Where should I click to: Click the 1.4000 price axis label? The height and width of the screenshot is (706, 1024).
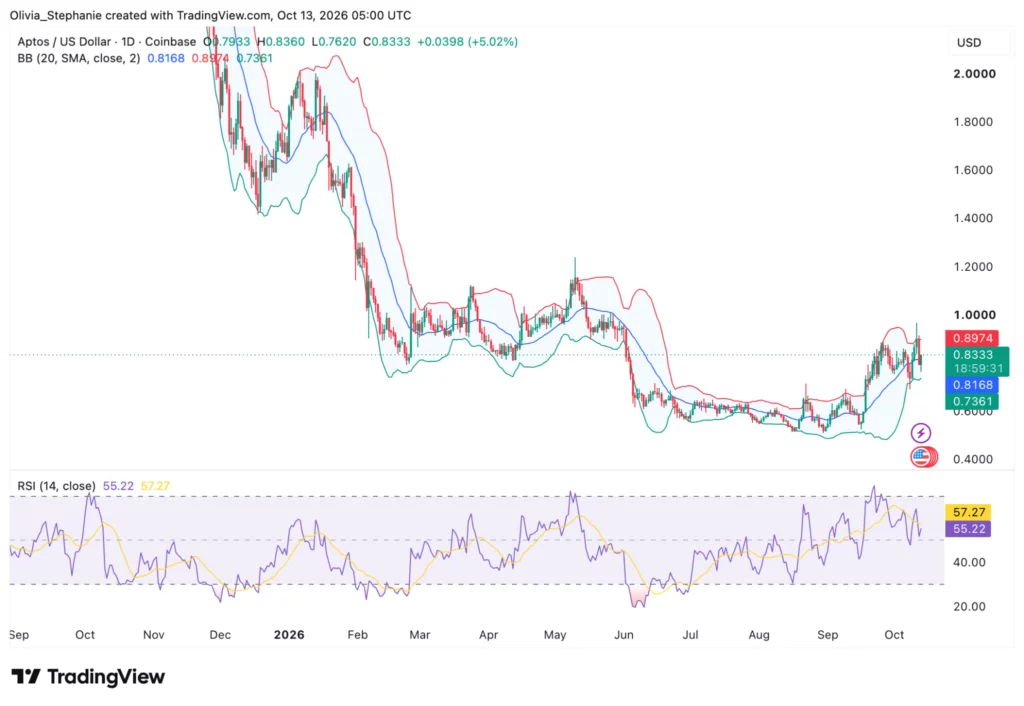(973, 218)
